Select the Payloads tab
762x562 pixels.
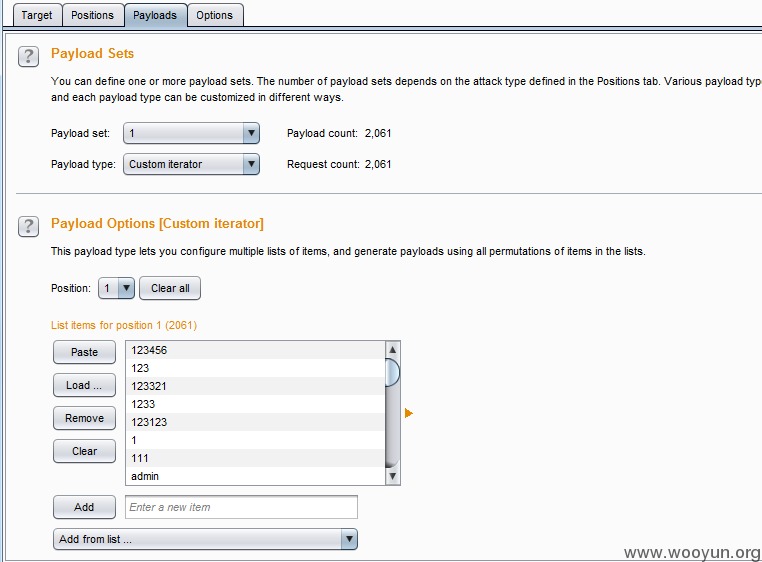pyautogui.click(x=155, y=15)
